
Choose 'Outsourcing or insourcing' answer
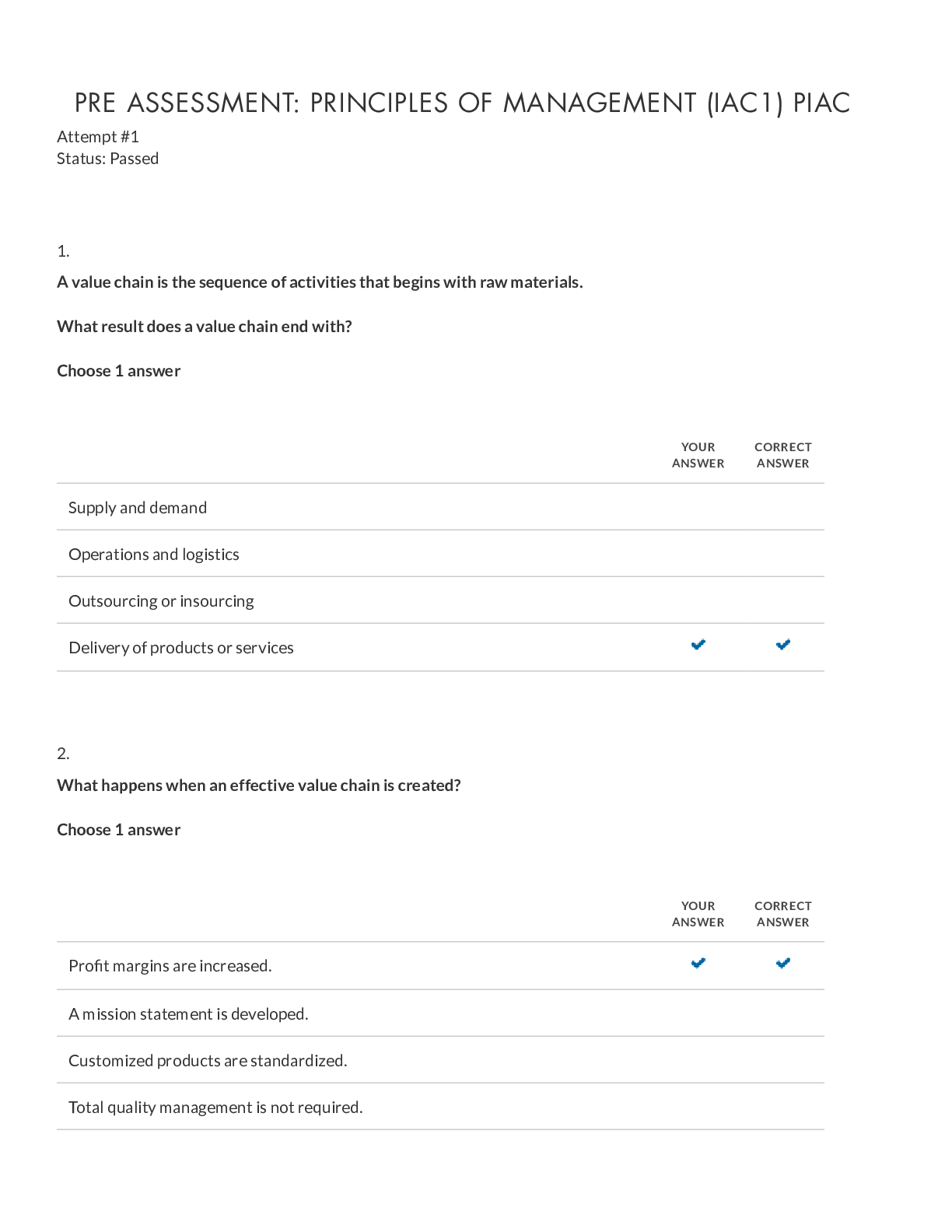[440, 600]
